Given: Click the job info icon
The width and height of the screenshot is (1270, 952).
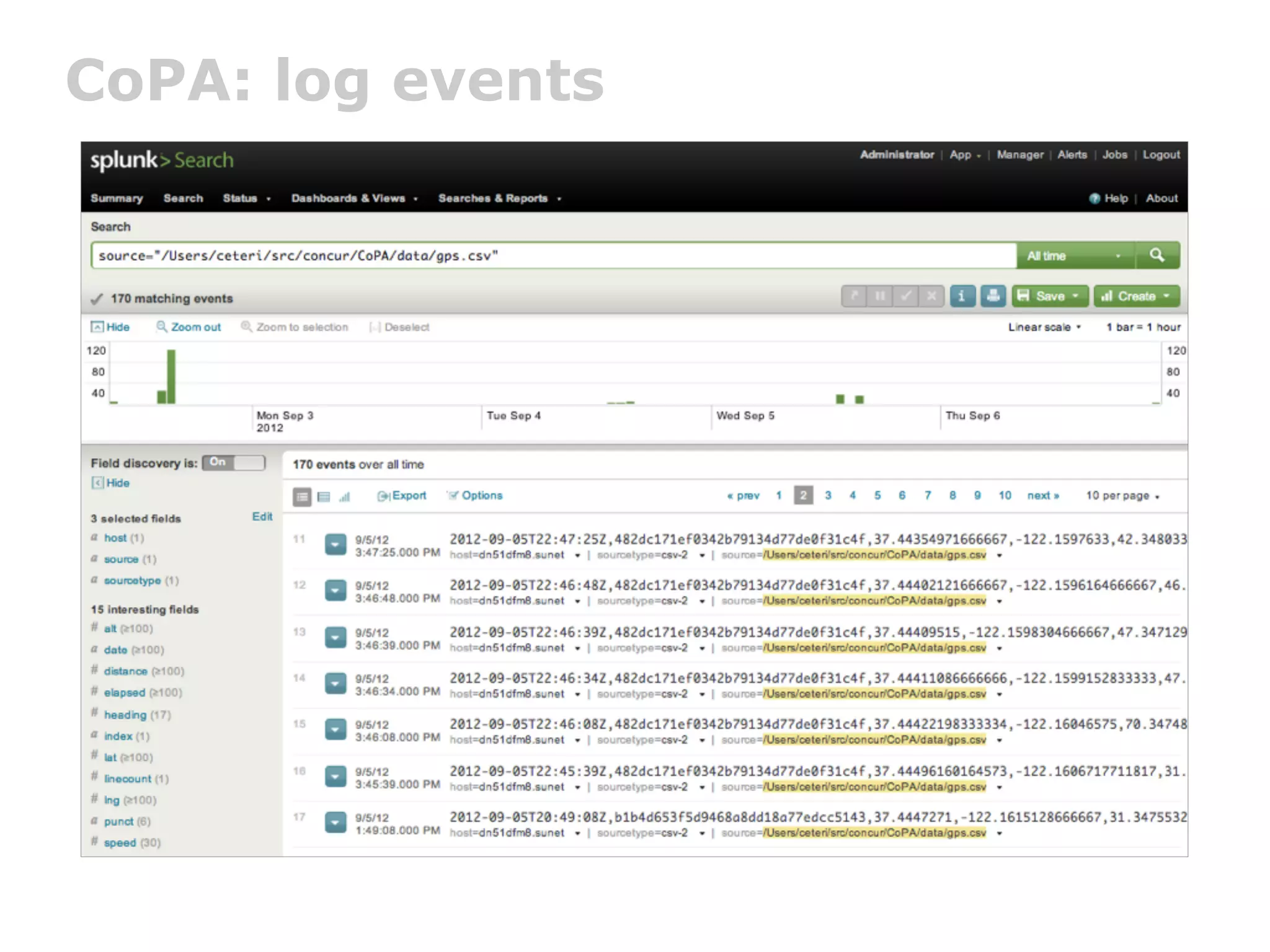Looking at the screenshot, I should [962, 296].
